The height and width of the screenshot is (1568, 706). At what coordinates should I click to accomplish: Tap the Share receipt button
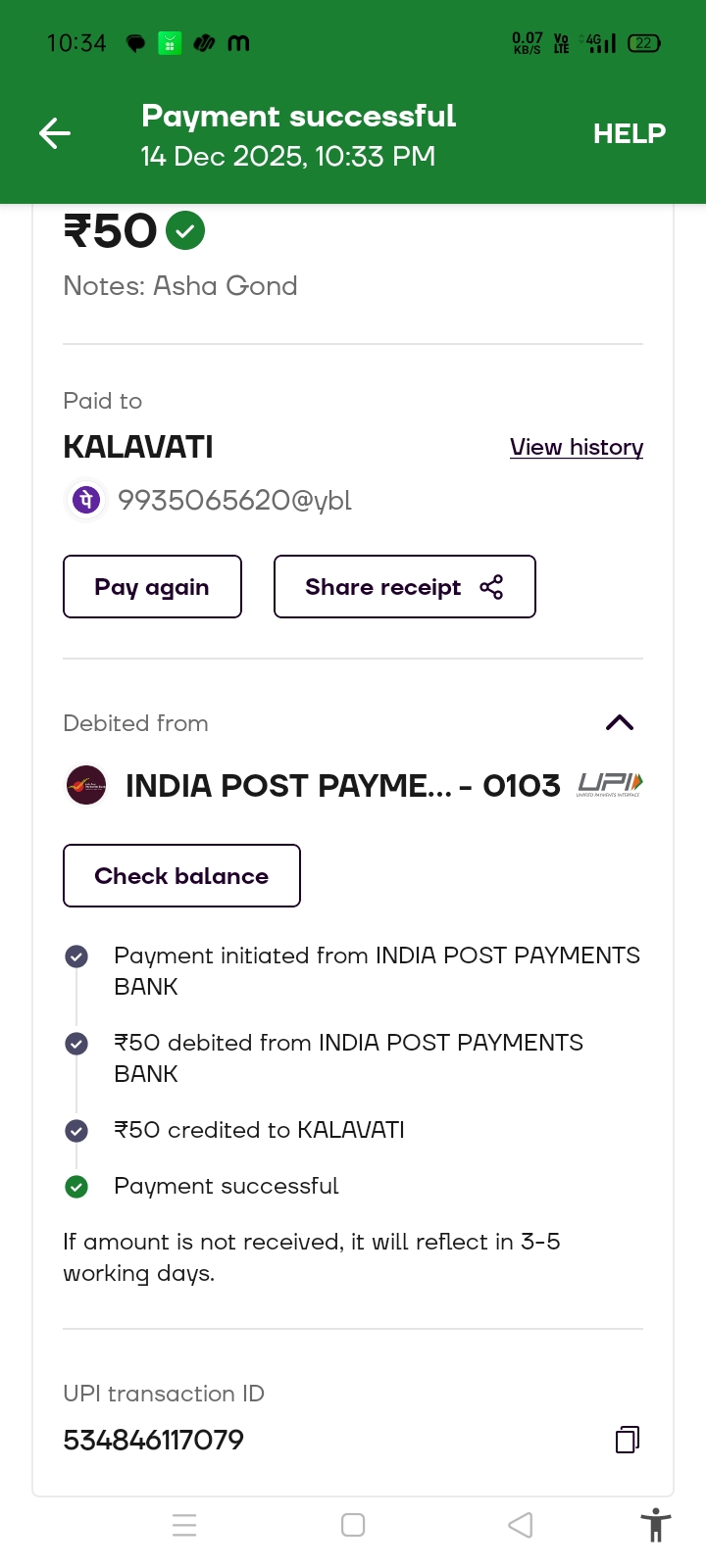click(404, 587)
